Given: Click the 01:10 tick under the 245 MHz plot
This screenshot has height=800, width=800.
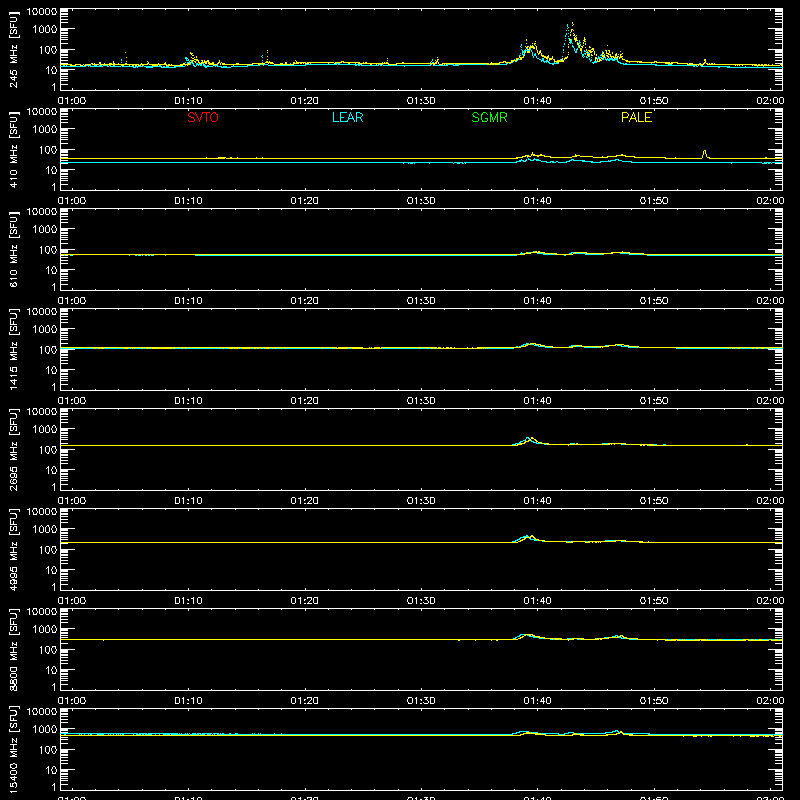Looking at the screenshot, I should point(188,101).
